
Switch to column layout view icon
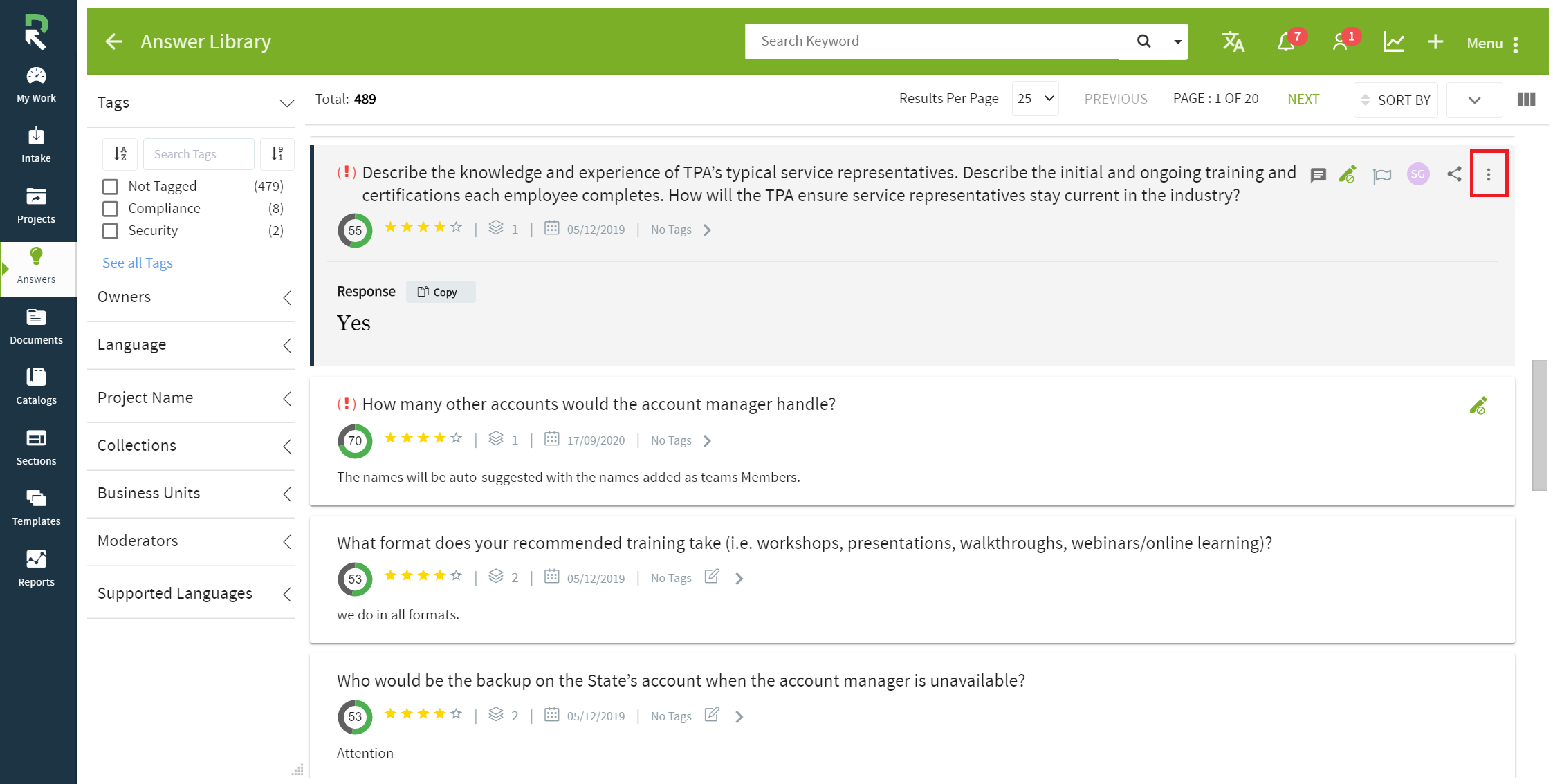1526,100
